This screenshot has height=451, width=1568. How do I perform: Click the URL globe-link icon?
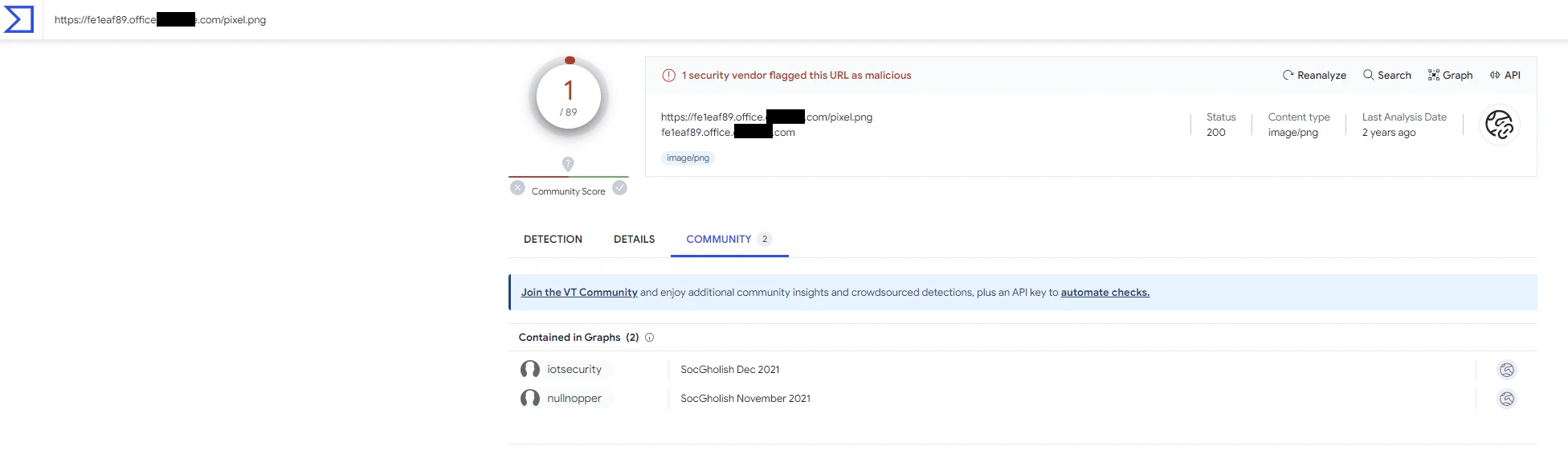1499,125
